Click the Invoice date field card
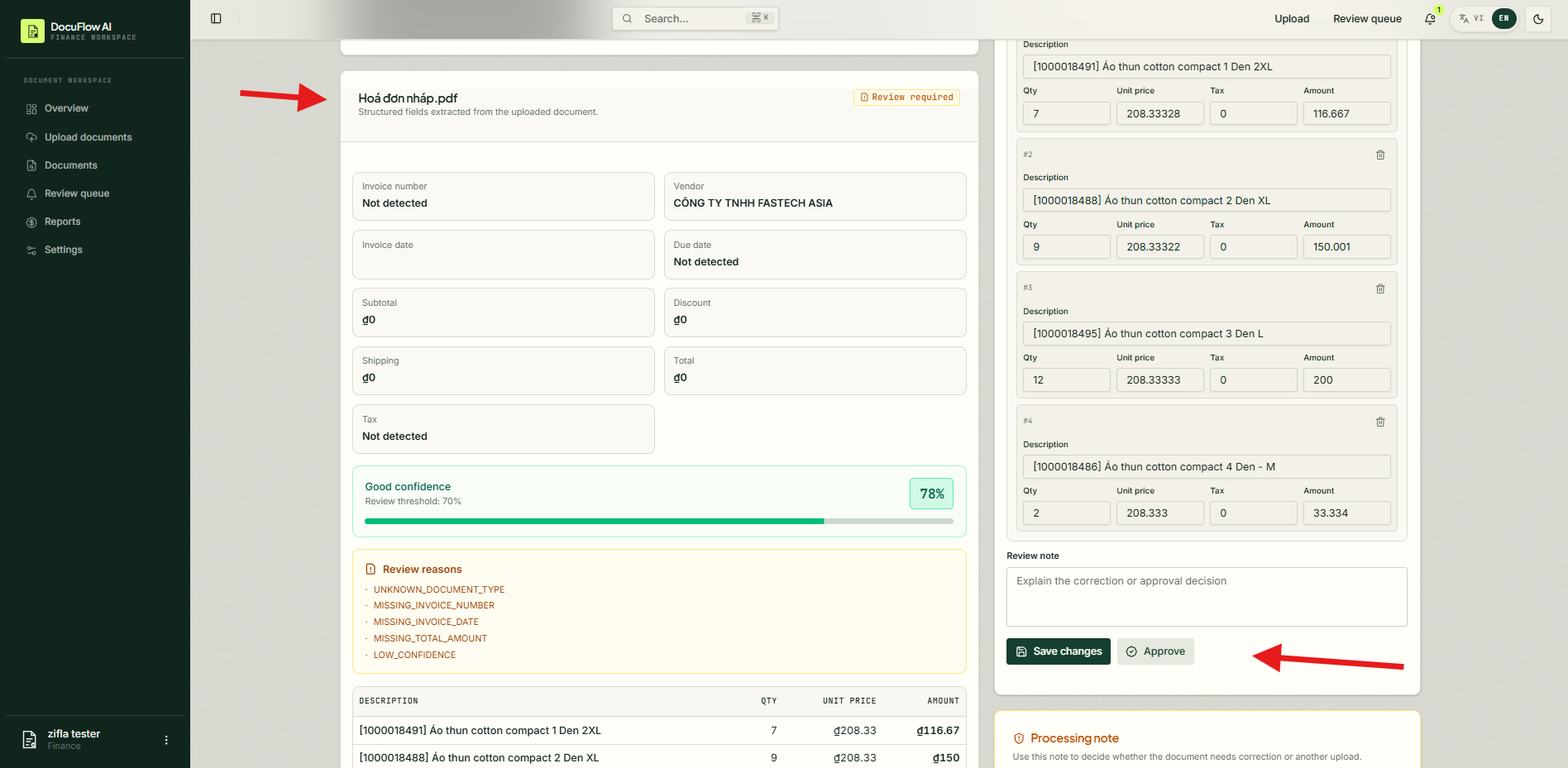 [504, 255]
